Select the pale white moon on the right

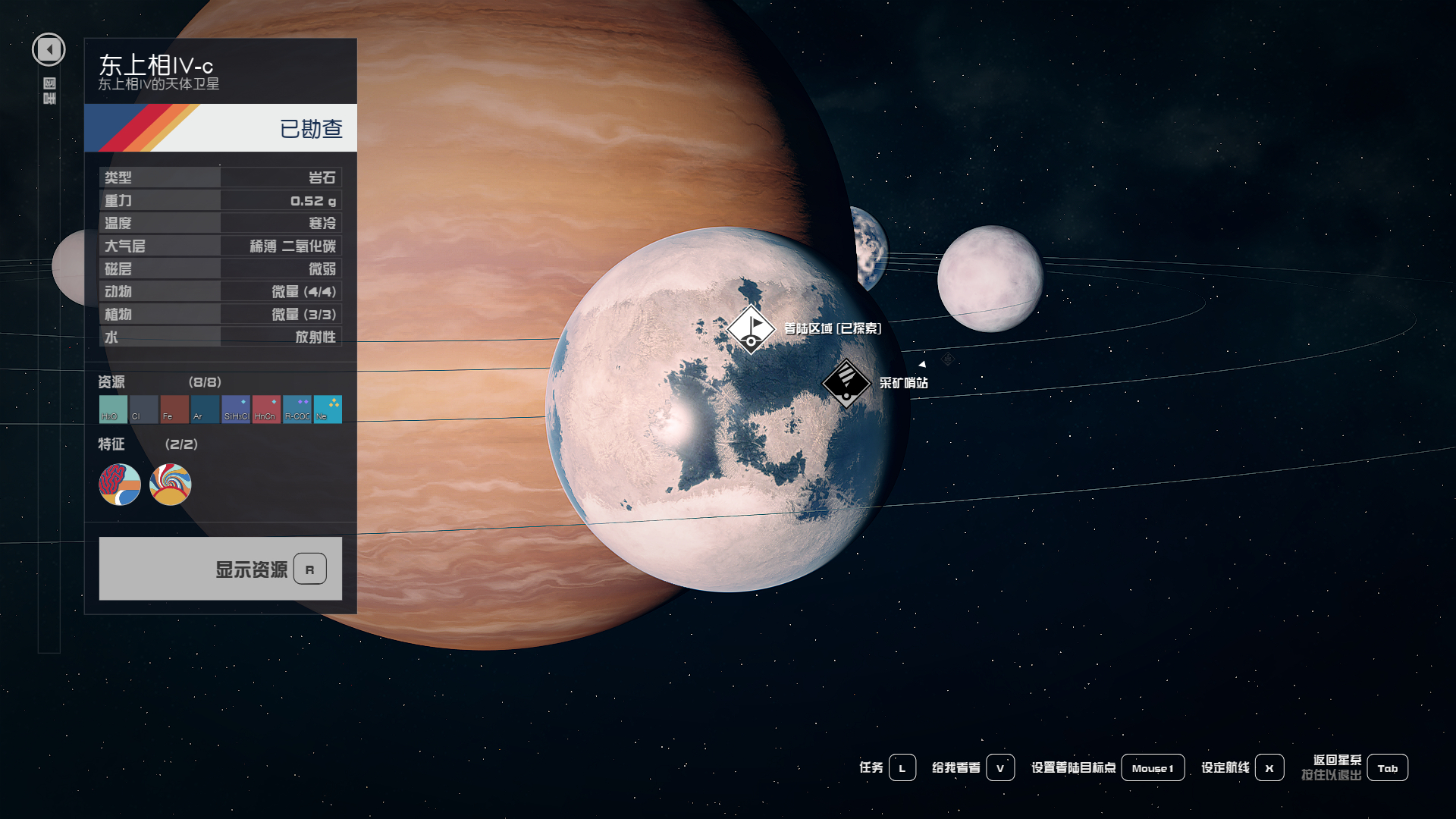coord(990,278)
